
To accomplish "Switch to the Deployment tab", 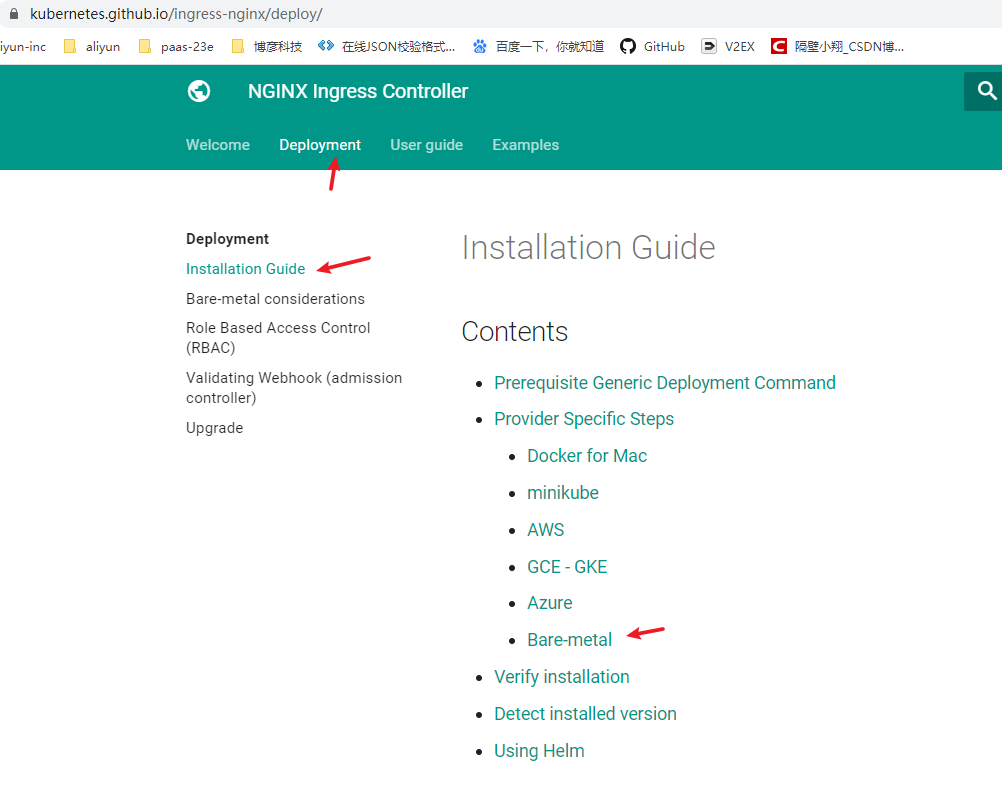I will [320, 145].
